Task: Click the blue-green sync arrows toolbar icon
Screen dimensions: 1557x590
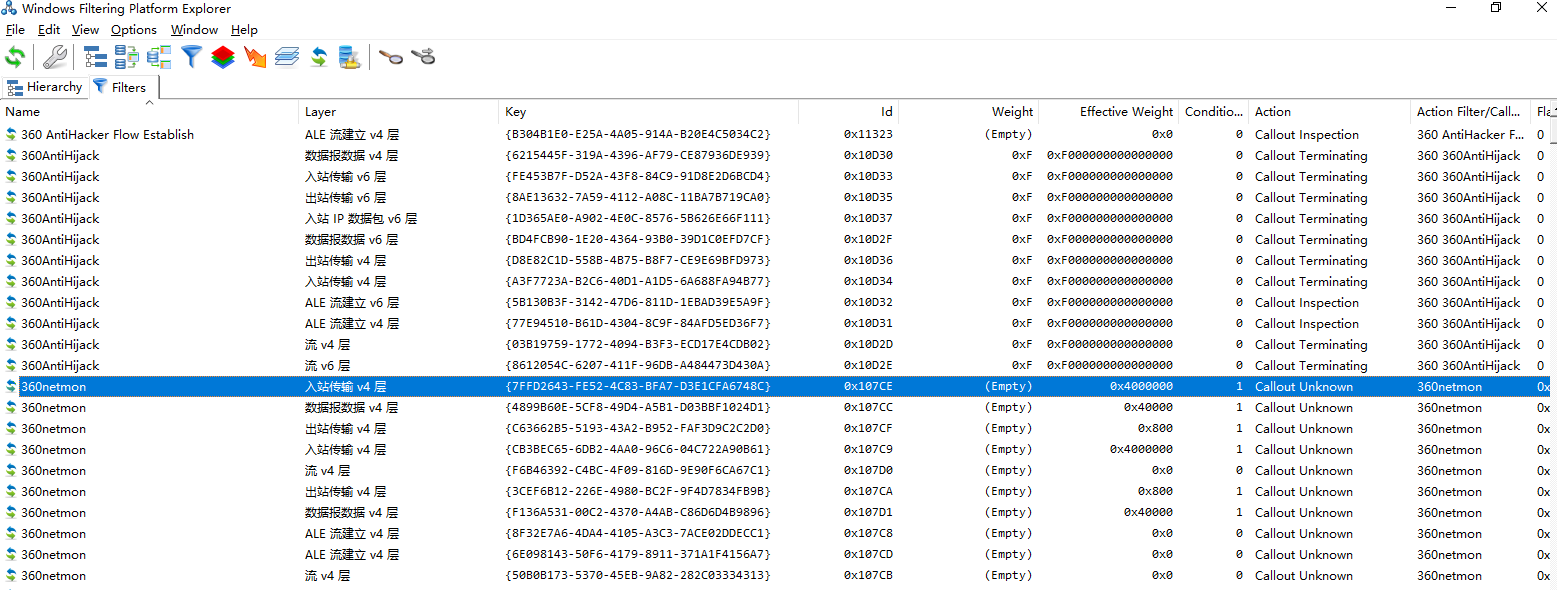Action: click(319, 57)
